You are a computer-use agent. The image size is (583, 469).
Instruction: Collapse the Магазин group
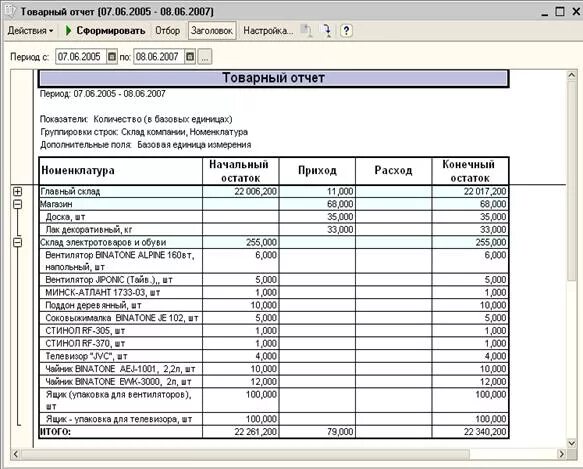click(x=17, y=204)
